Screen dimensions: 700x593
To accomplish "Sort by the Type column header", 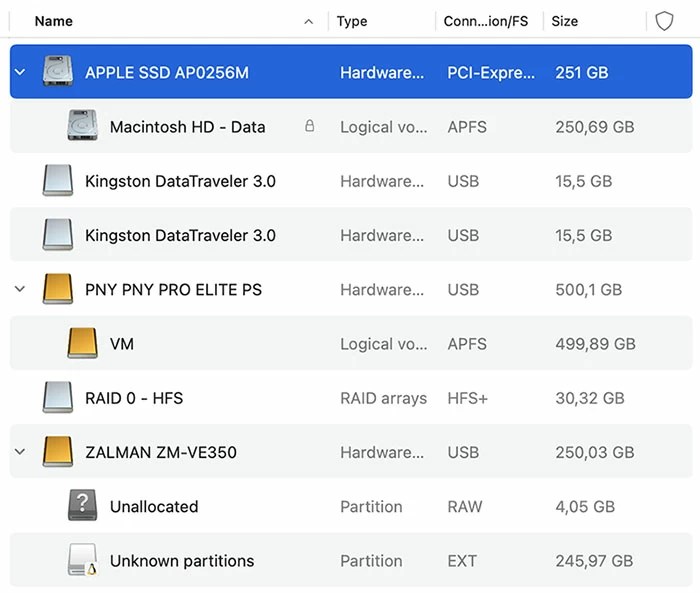I will tap(352, 21).
